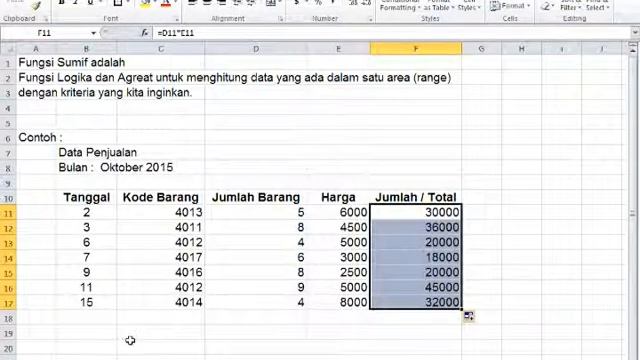The image size is (640, 360).
Task: Click the Insert Function fx icon
Action: 144,33
